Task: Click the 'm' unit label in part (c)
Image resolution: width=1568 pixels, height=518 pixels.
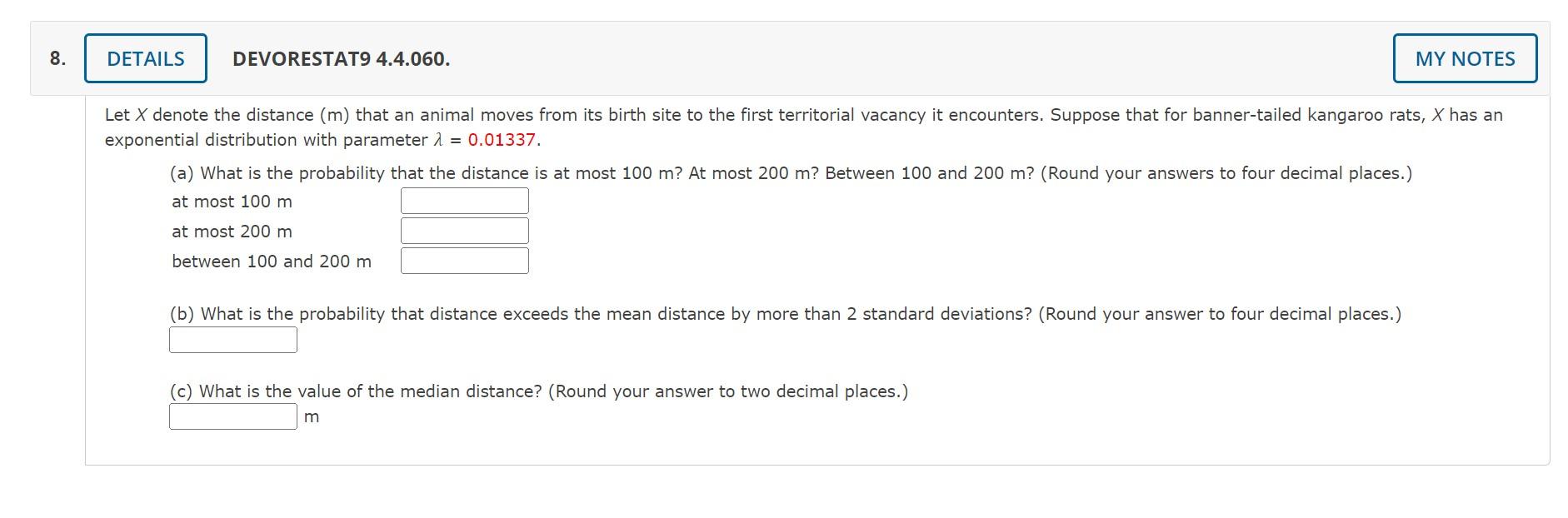Action: pos(312,416)
